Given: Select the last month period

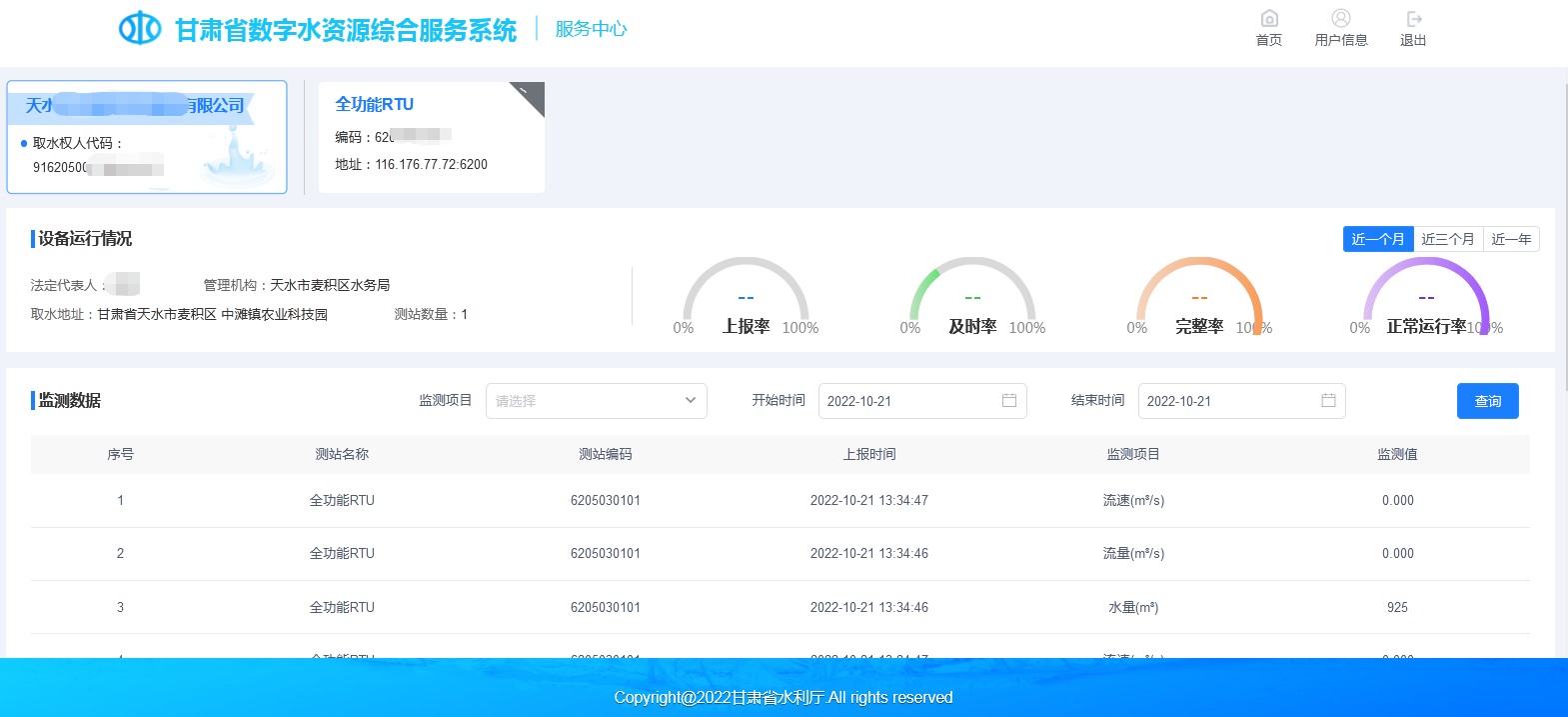Looking at the screenshot, I should (x=1377, y=239).
